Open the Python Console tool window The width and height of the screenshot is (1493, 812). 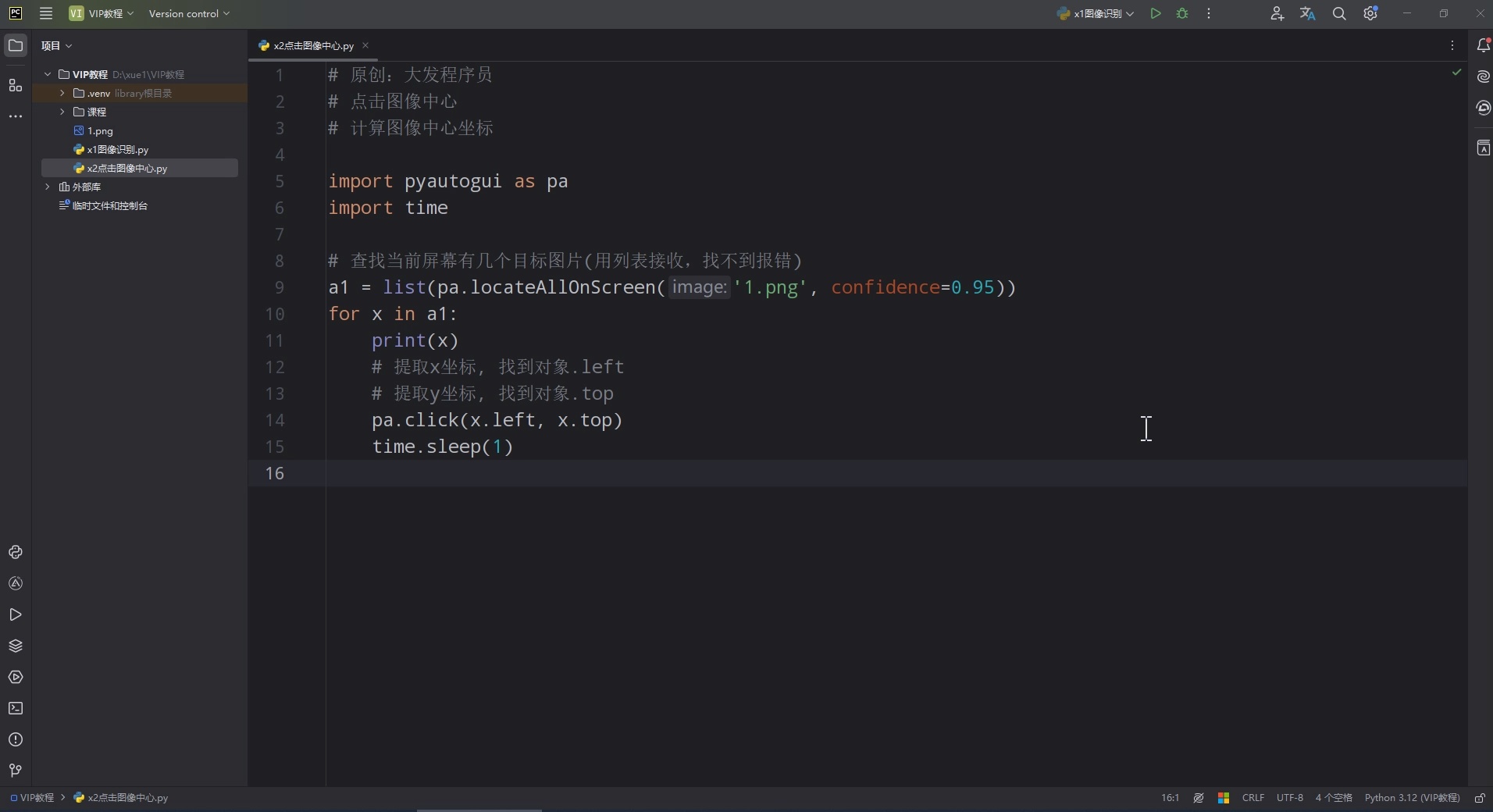tap(16, 553)
